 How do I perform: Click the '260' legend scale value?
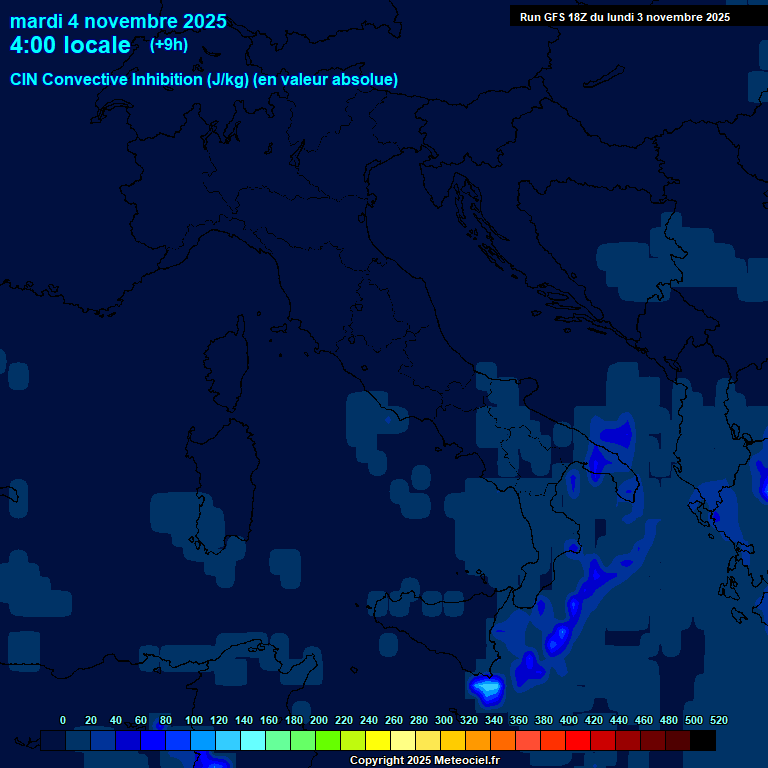(394, 720)
